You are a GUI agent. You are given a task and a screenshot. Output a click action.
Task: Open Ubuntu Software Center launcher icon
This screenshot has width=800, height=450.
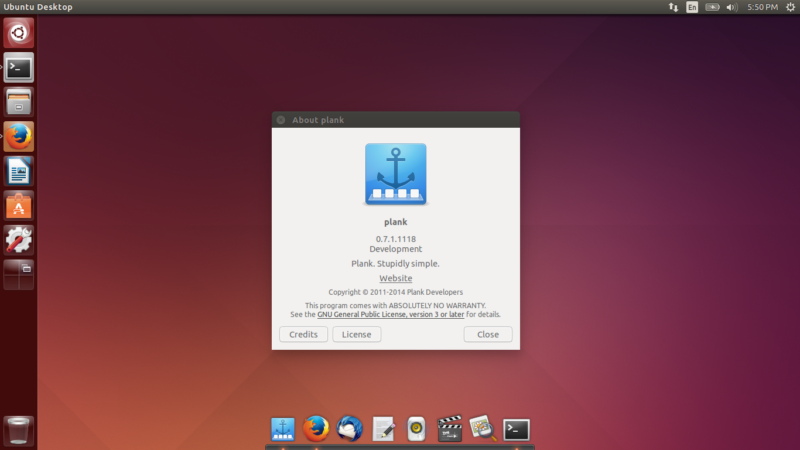click(18, 206)
